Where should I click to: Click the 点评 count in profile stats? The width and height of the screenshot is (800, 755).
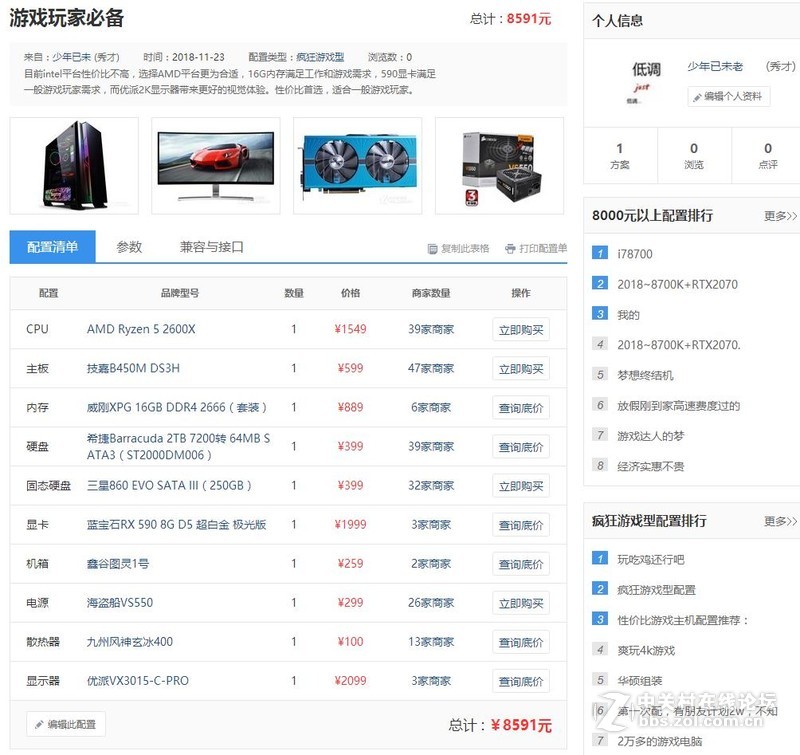click(x=767, y=156)
